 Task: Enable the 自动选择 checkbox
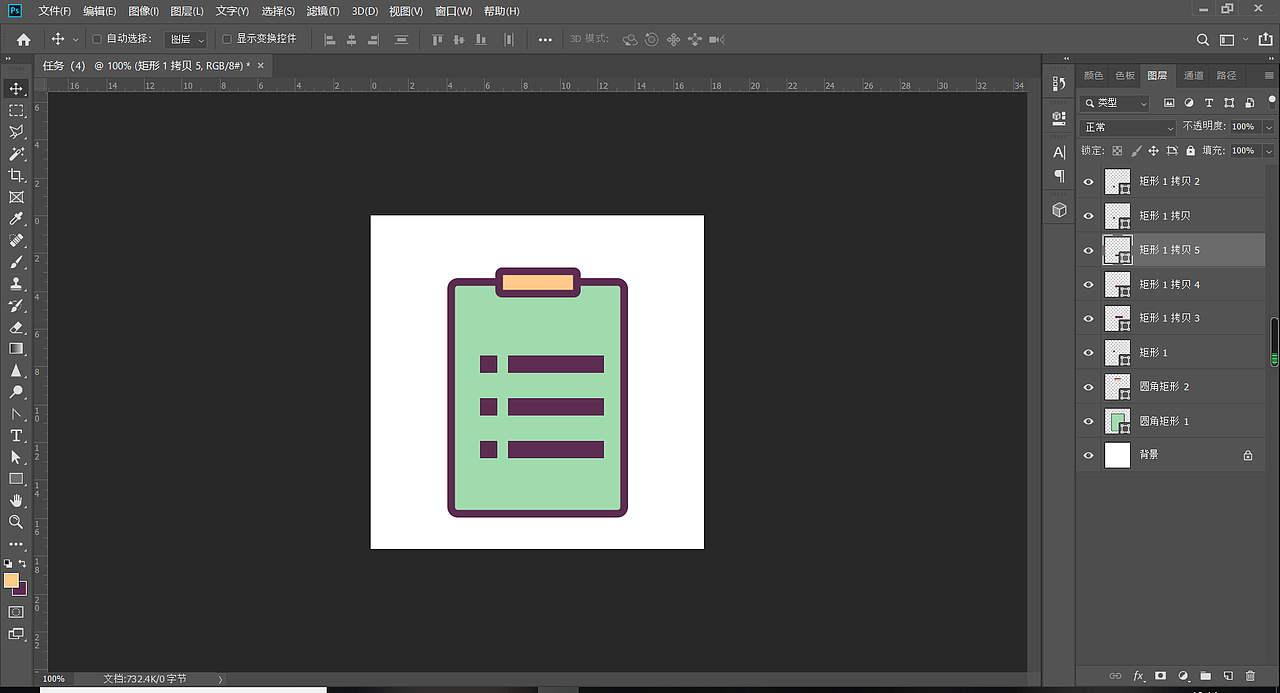tap(97, 39)
